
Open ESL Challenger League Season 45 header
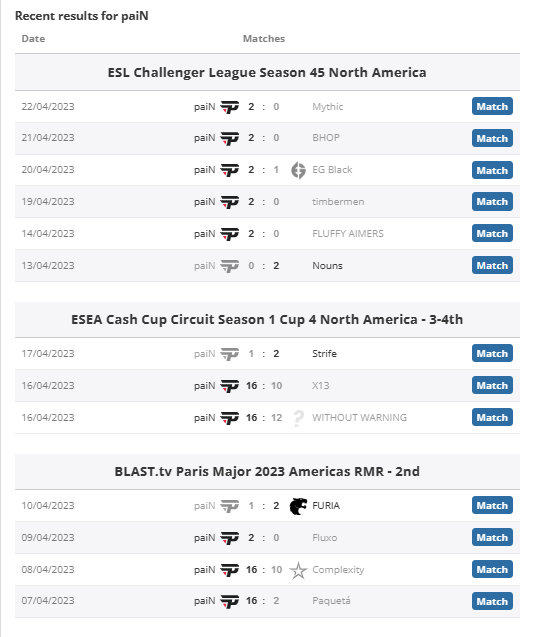(267, 72)
